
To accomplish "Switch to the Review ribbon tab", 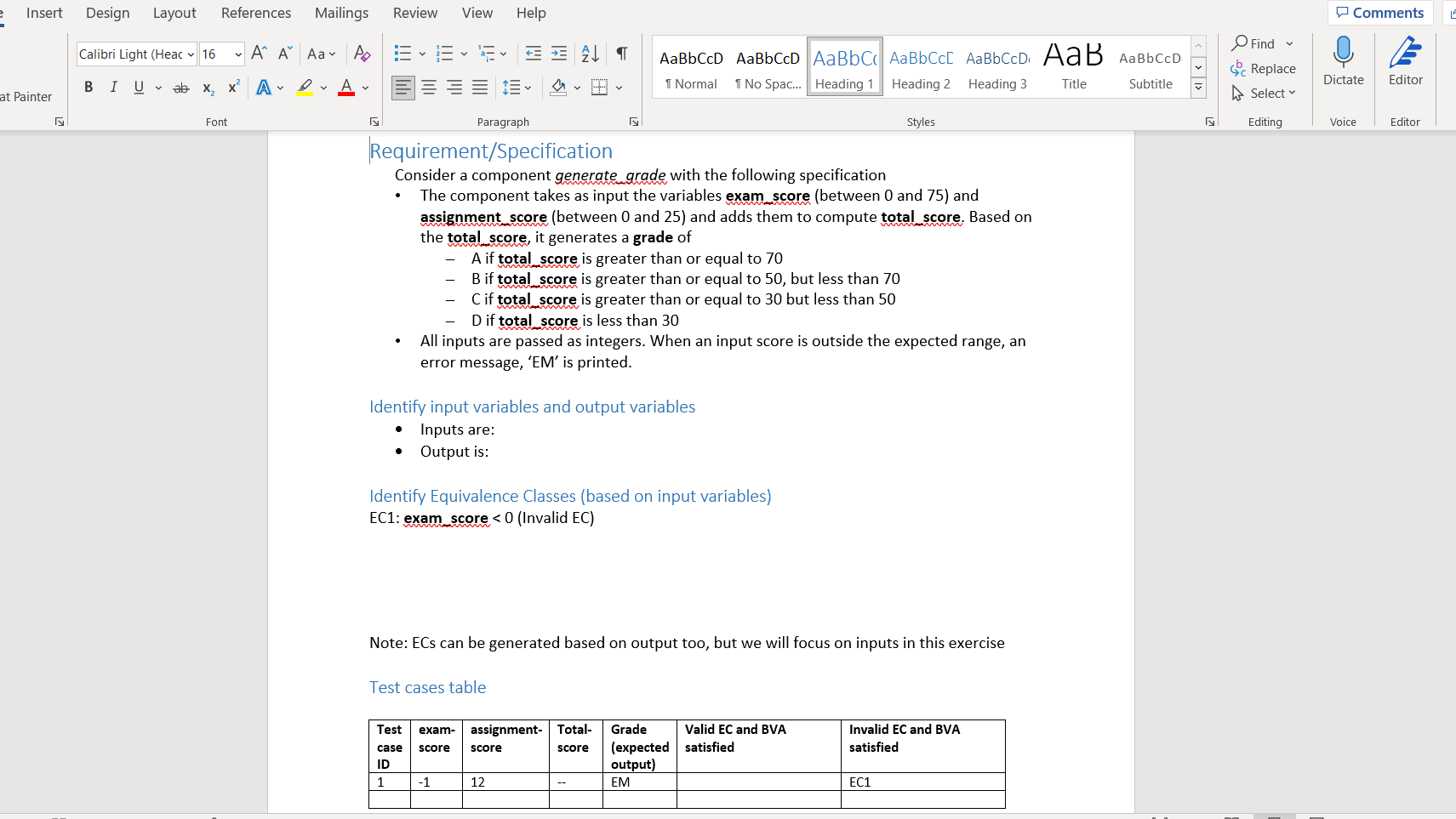I will tap(415, 13).
